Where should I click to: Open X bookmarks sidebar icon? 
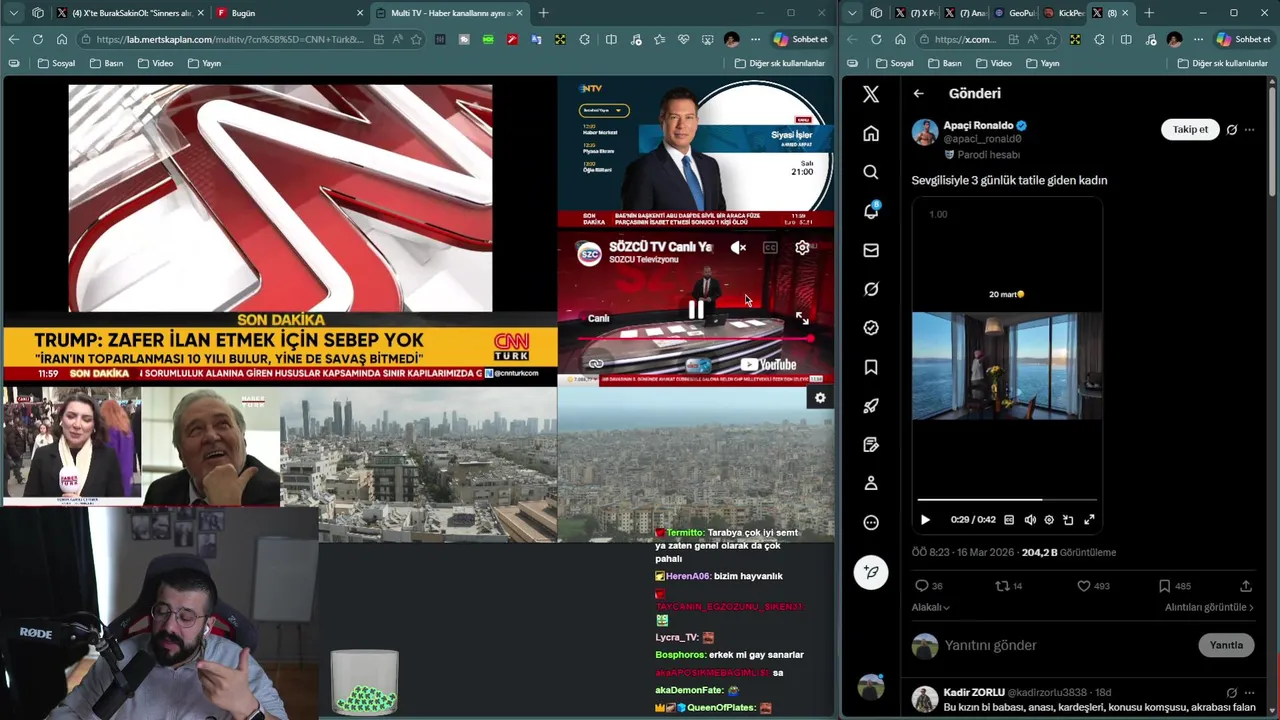(871, 367)
